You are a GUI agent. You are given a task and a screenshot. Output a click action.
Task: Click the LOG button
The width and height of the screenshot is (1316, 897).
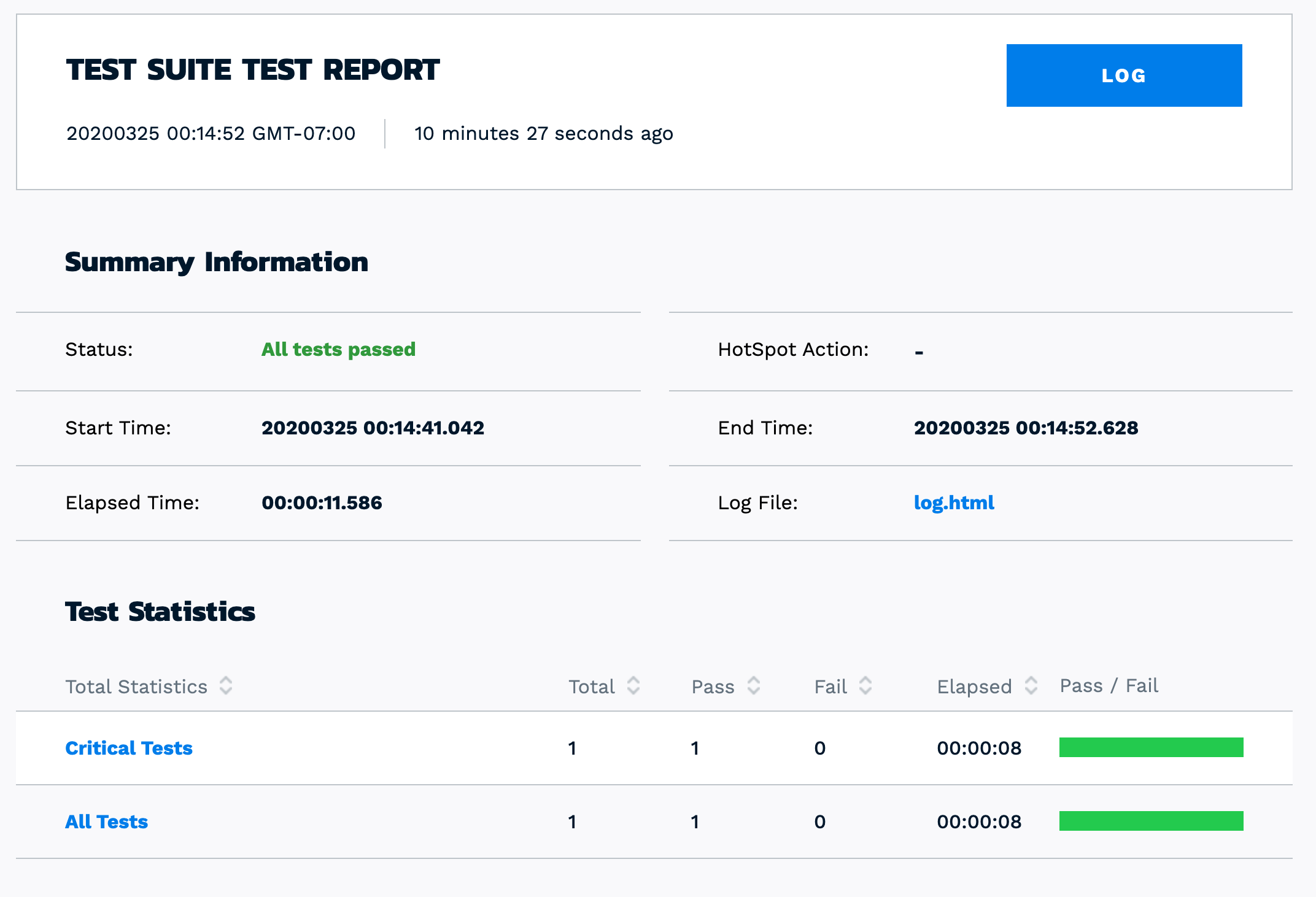1123,75
